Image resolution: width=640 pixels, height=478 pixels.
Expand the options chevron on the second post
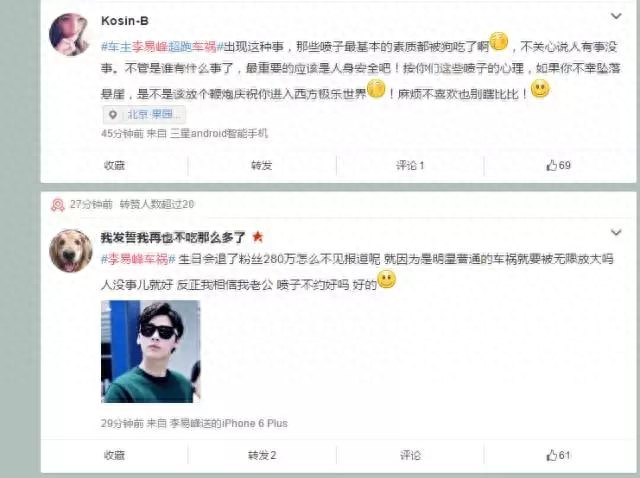616,232
